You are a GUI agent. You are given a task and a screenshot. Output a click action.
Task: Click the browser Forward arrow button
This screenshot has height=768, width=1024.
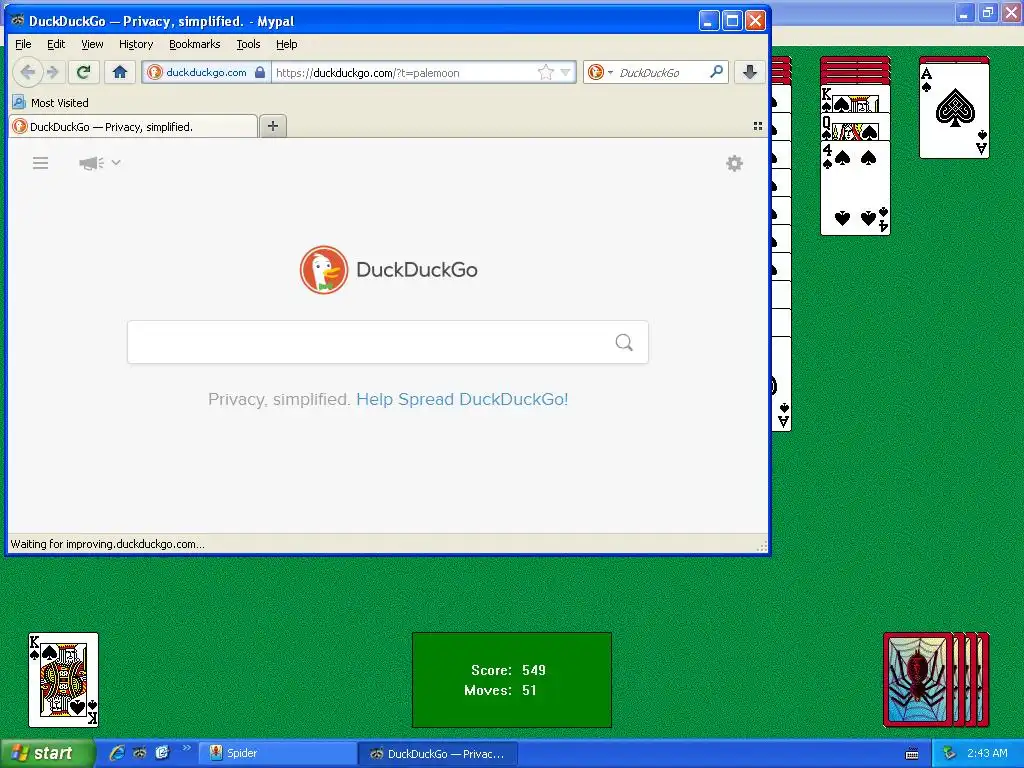(x=53, y=72)
